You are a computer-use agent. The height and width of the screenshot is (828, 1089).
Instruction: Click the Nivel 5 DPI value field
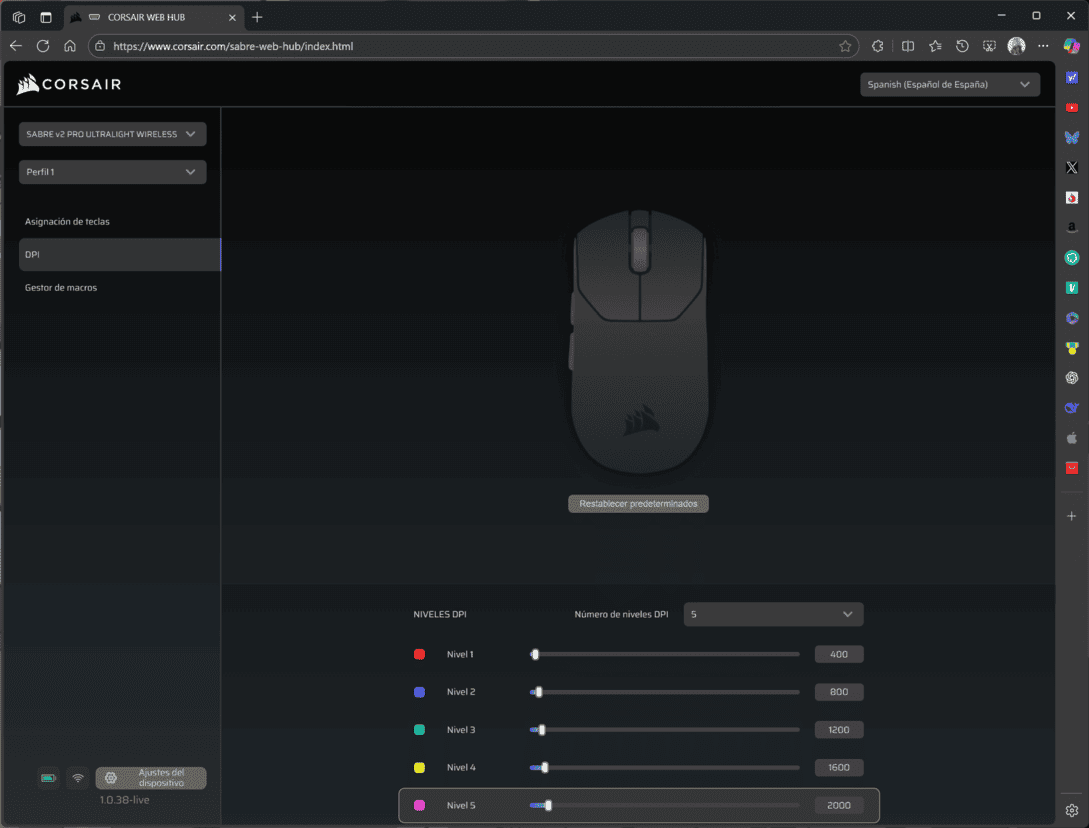[838, 805]
